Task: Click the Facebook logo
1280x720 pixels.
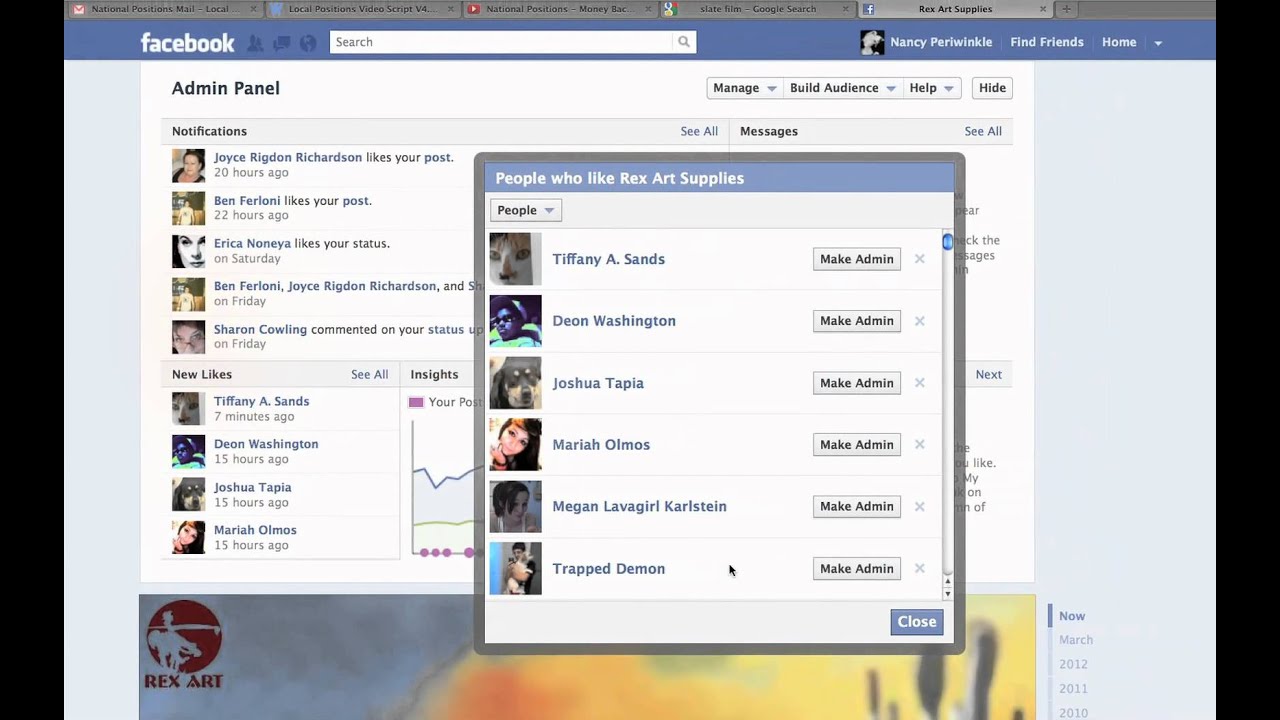Action: (187, 42)
